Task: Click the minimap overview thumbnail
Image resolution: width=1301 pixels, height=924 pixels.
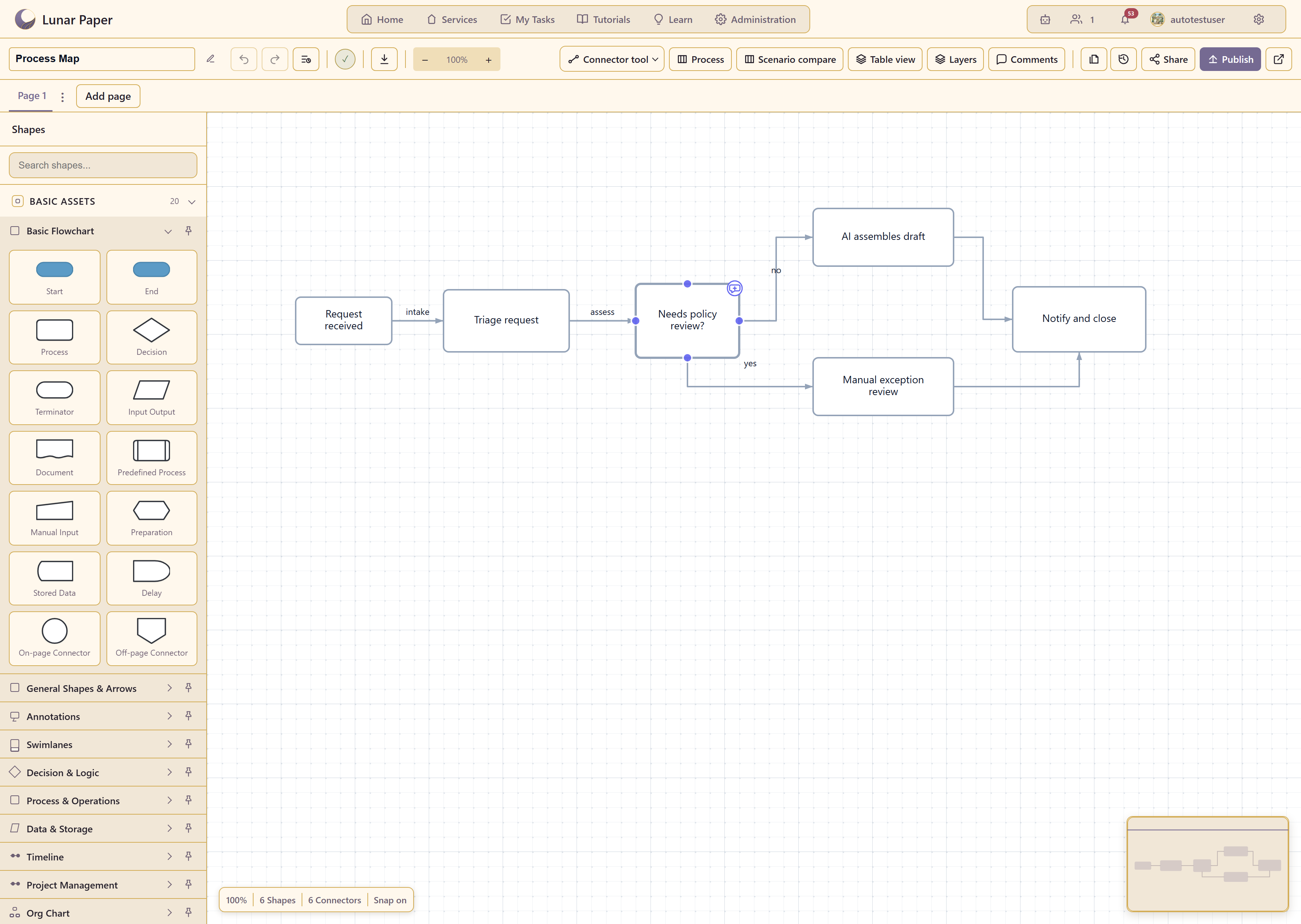Action: tap(1208, 864)
